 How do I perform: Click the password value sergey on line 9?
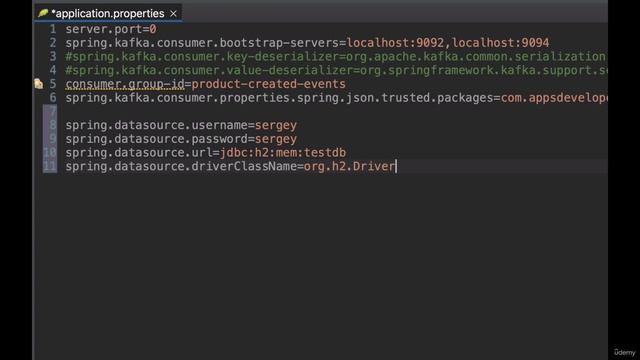(276, 139)
